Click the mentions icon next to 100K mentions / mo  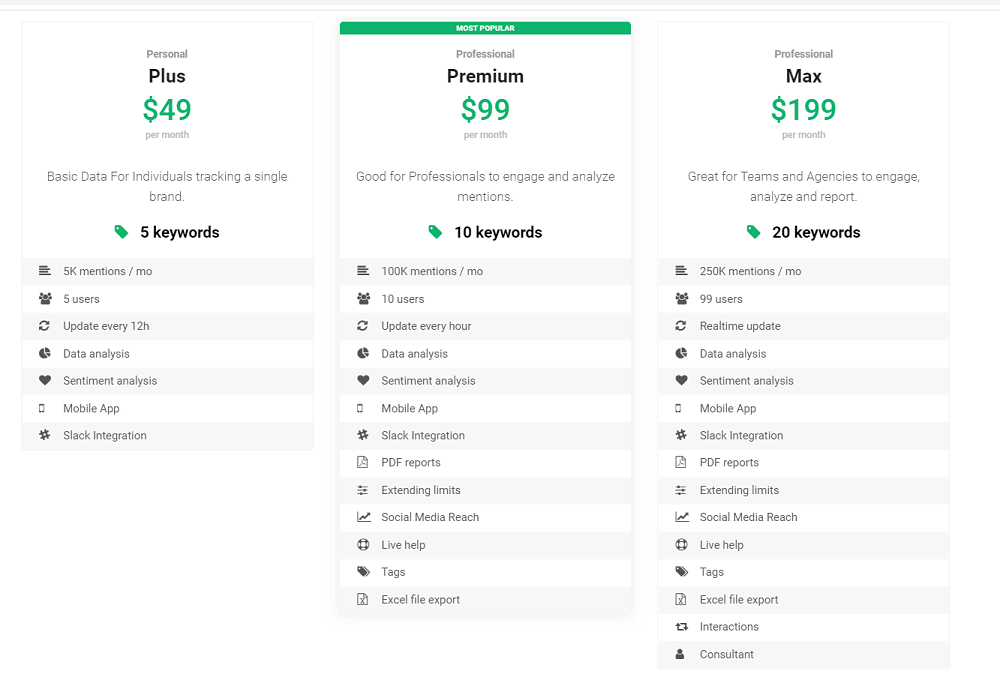pyautogui.click(x=363, y=270)
